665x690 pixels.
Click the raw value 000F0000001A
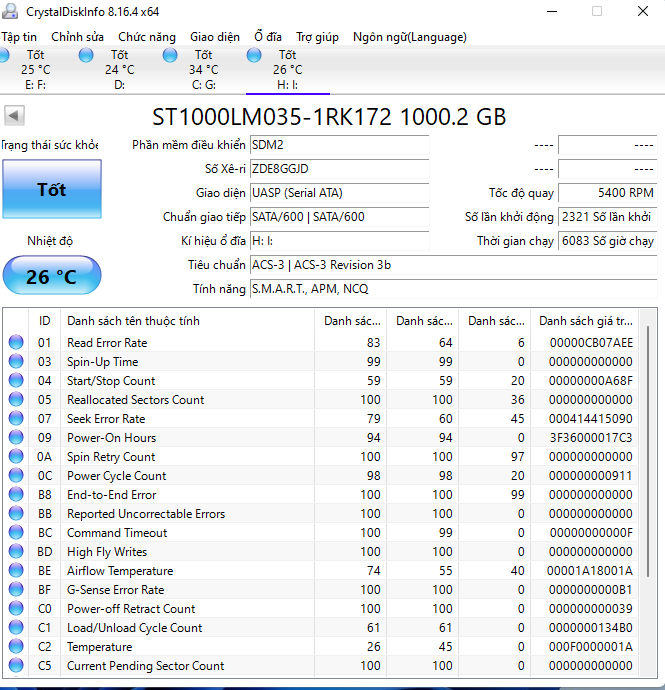pos(591,646)
